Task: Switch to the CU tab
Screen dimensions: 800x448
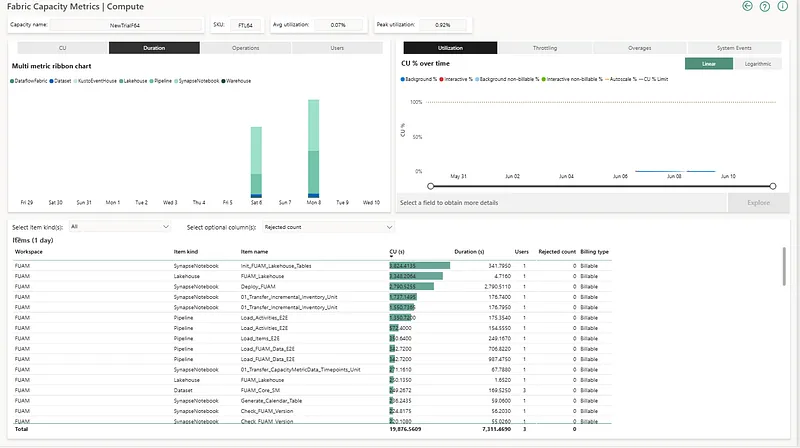Action: coord(63,48)
